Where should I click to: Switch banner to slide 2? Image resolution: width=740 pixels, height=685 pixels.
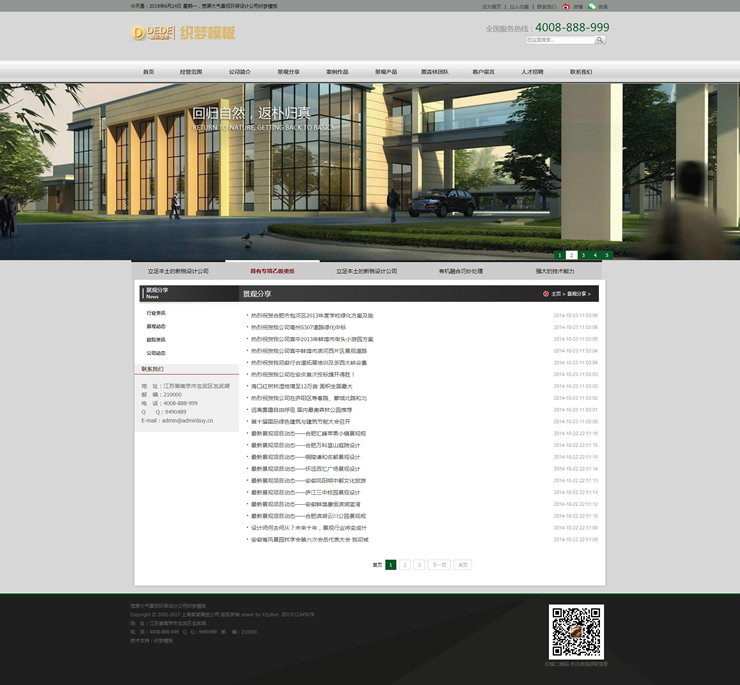(x=571, y=255)
